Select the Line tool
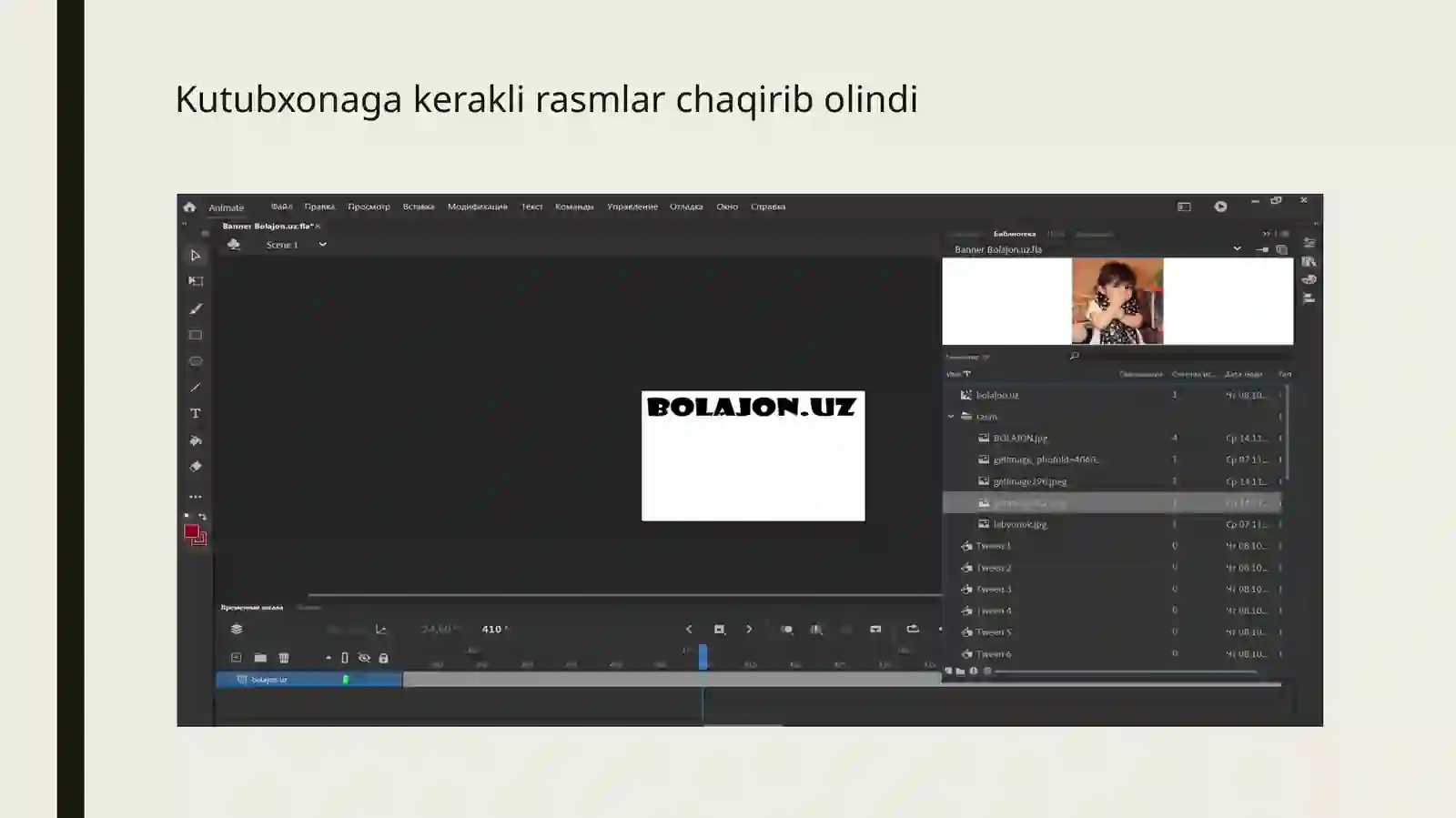Screen dimensions: 1456x818 click(x=195, y=388)
